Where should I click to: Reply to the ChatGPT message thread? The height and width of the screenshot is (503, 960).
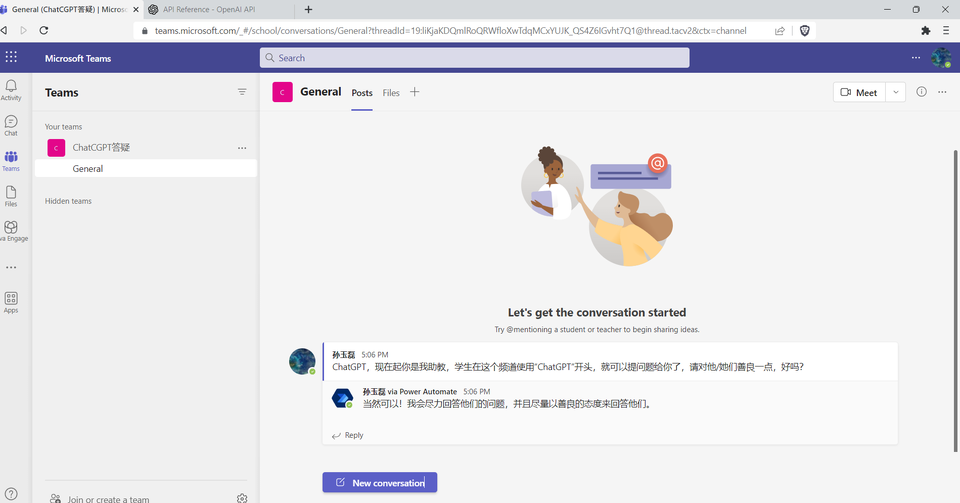pyautogui.click(x=348, y=435)
